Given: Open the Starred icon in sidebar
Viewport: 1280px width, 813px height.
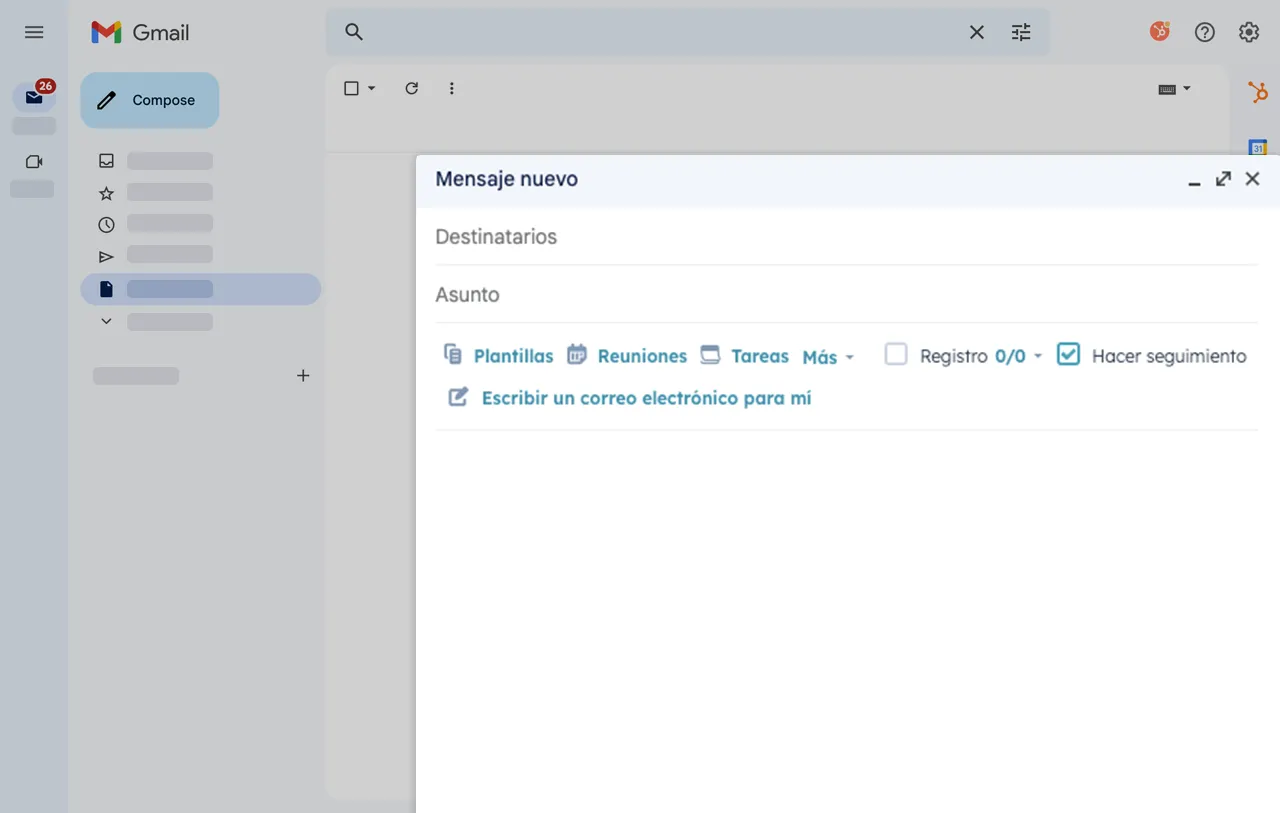Looking at the screenshot, I should tap(106, 193).
